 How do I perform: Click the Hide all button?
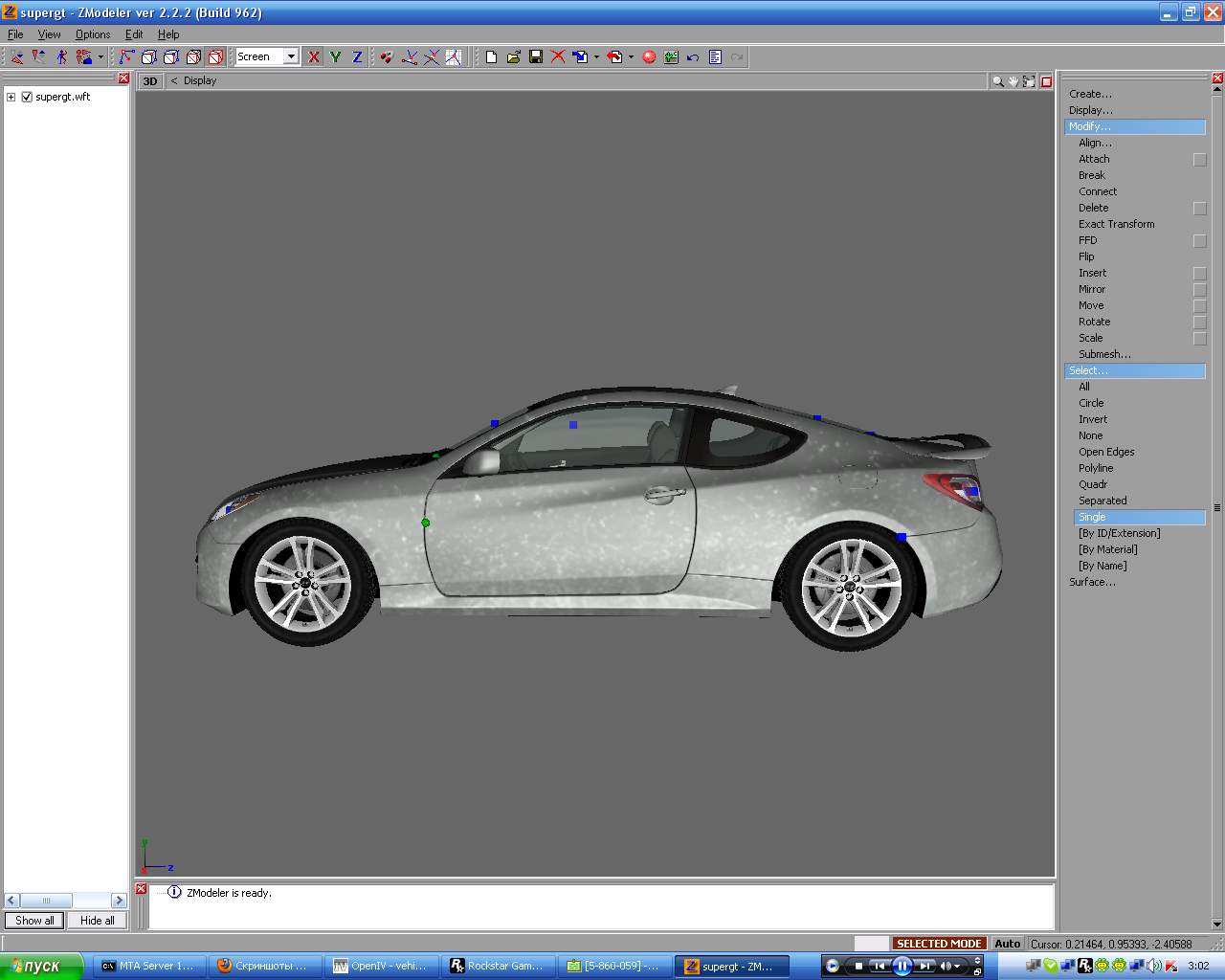point(97,921)
